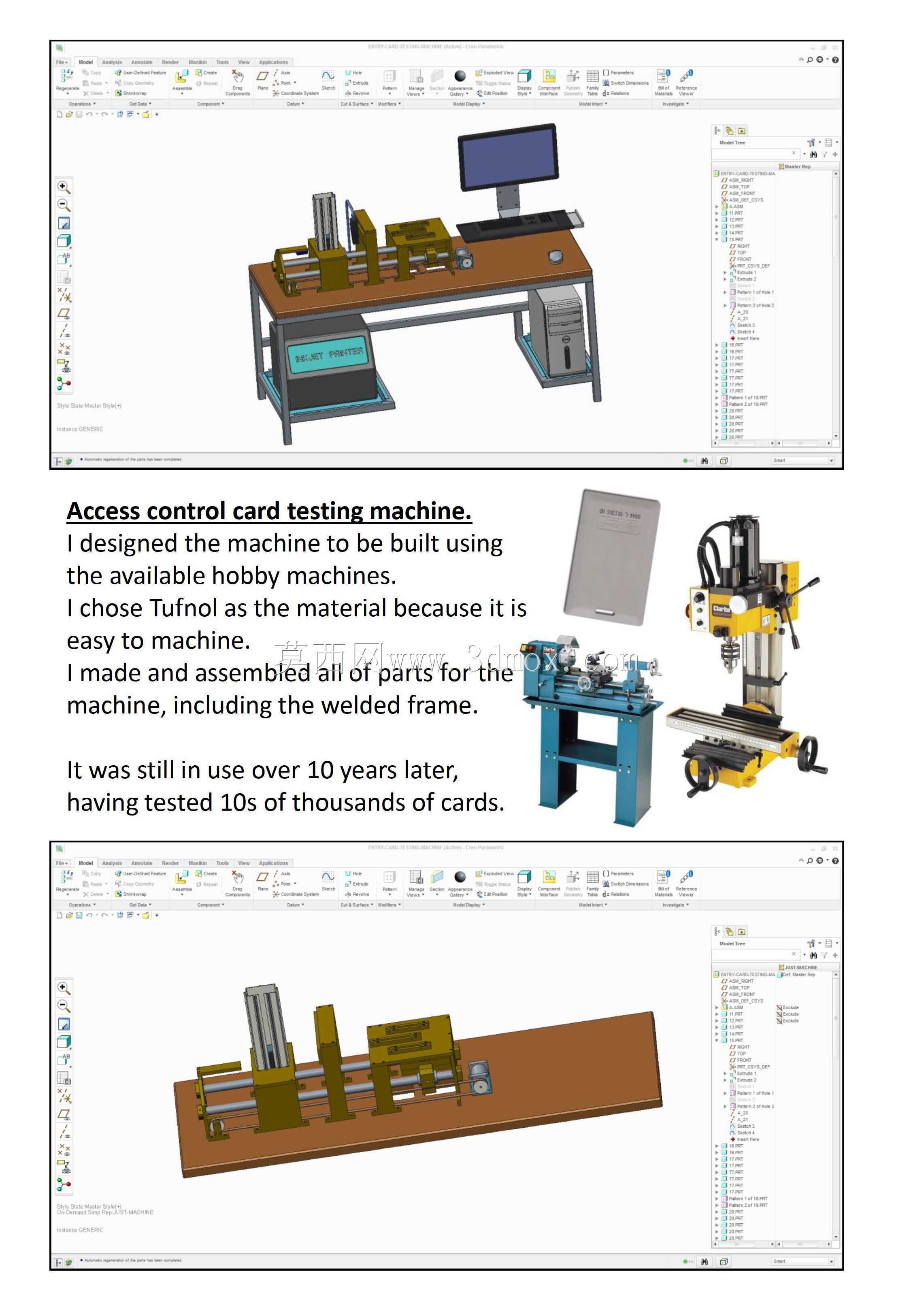Click Edit Position in the lower window

[x=492, y=894]
